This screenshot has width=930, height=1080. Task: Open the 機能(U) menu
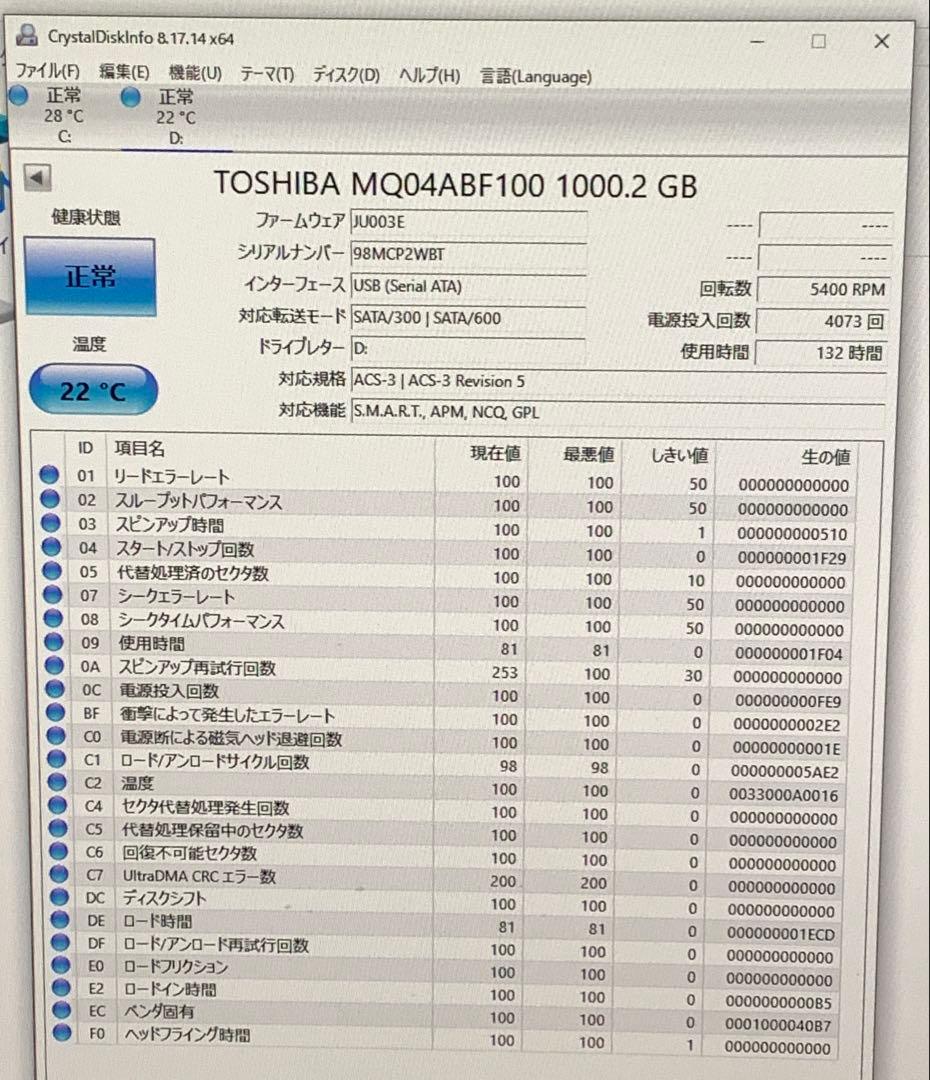[196, 73]
